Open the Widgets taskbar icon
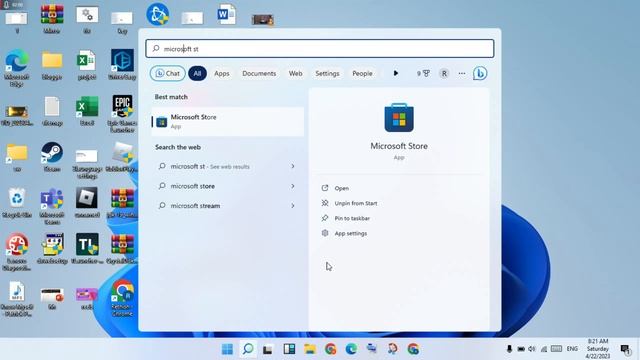 [289, 349]
